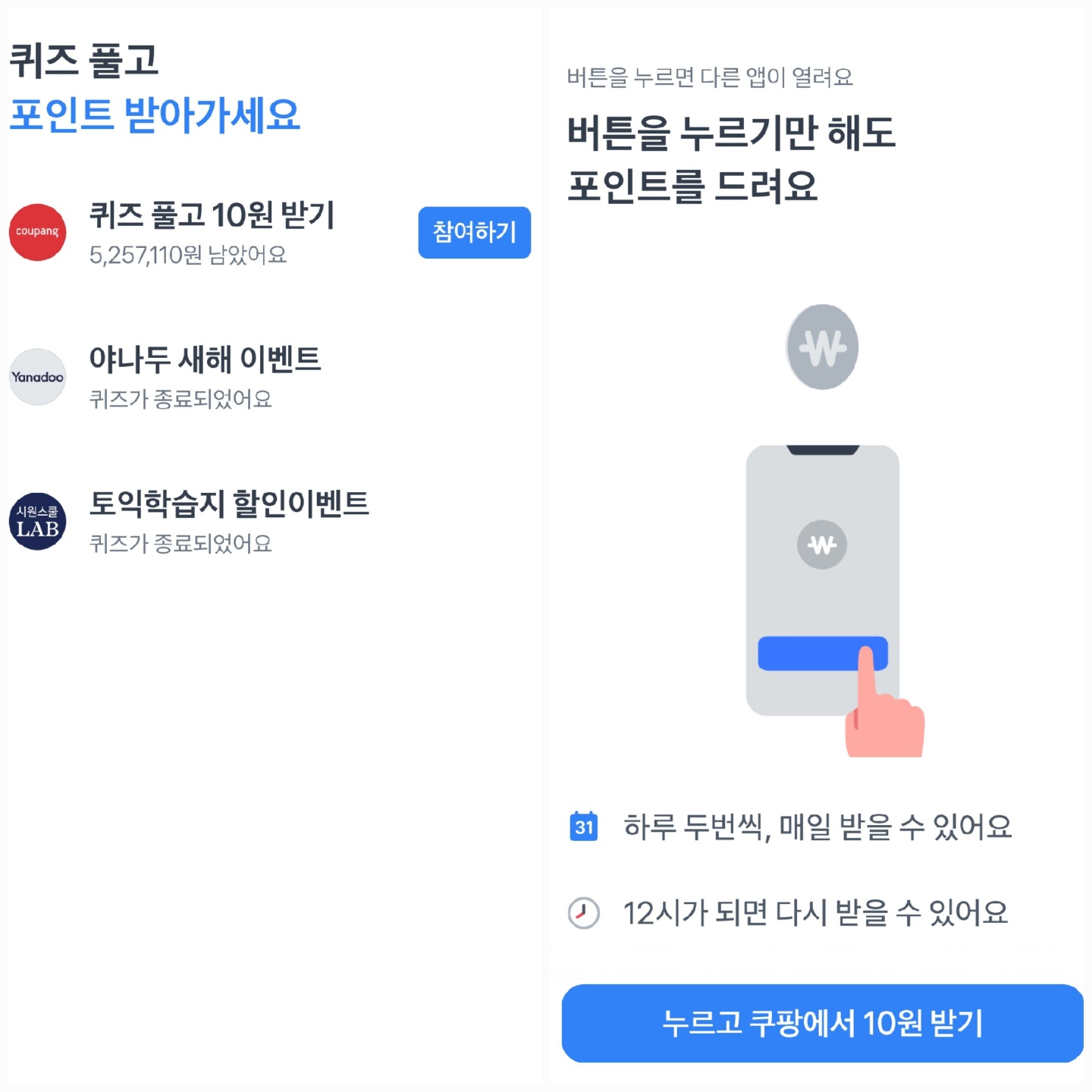
Task: Tap '누르고 쿠팡에서 10원 받기' button
Action: pos(822,1024)
